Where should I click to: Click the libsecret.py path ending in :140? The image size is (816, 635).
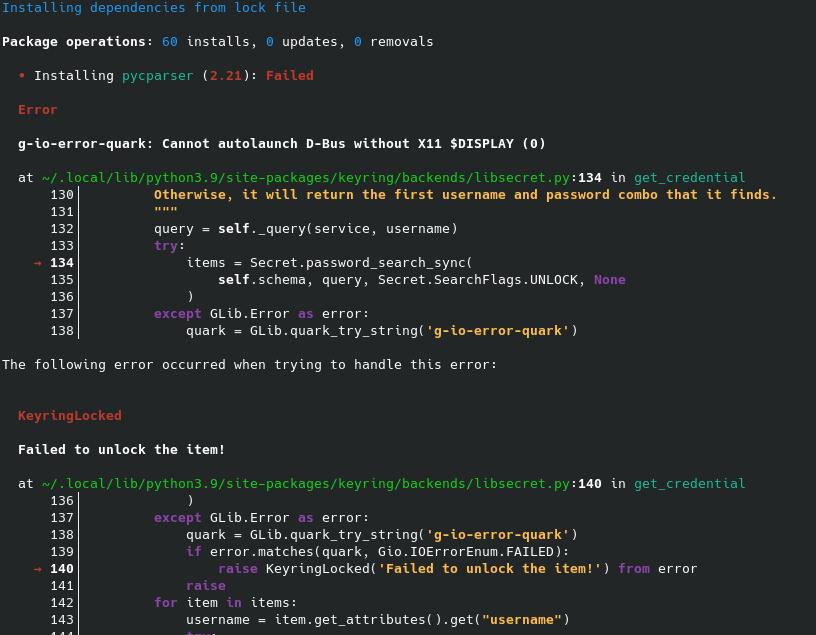coord(322,484)
